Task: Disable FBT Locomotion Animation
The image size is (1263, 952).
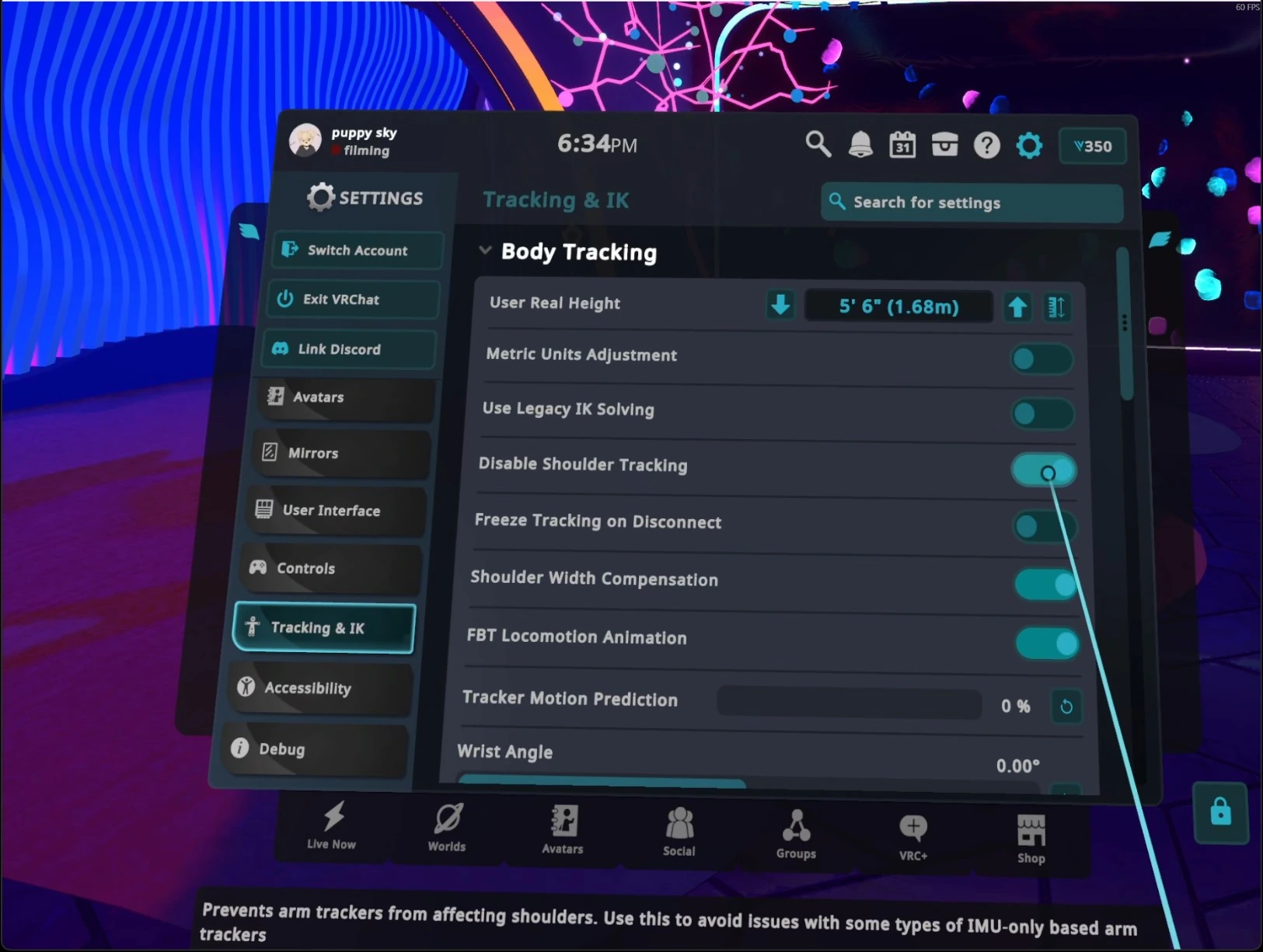Action: pos(1048,643)
